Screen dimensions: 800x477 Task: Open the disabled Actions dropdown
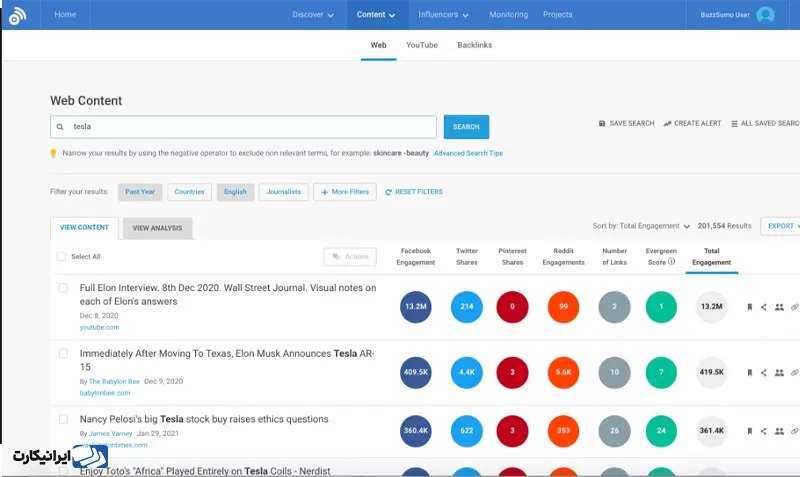[350, 257]
